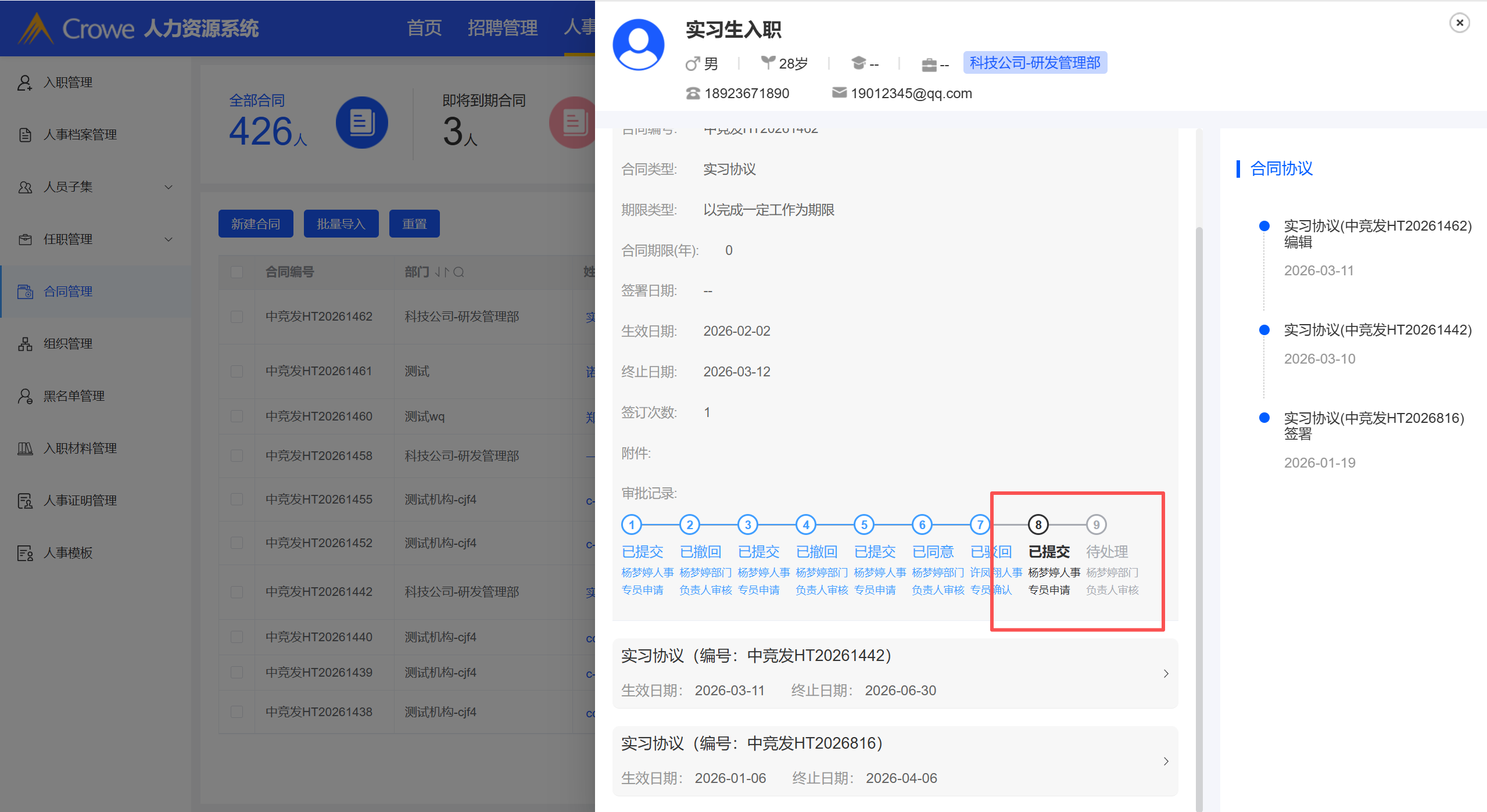Open the 招聘管理 top navigation tab

tap(502, 27)
